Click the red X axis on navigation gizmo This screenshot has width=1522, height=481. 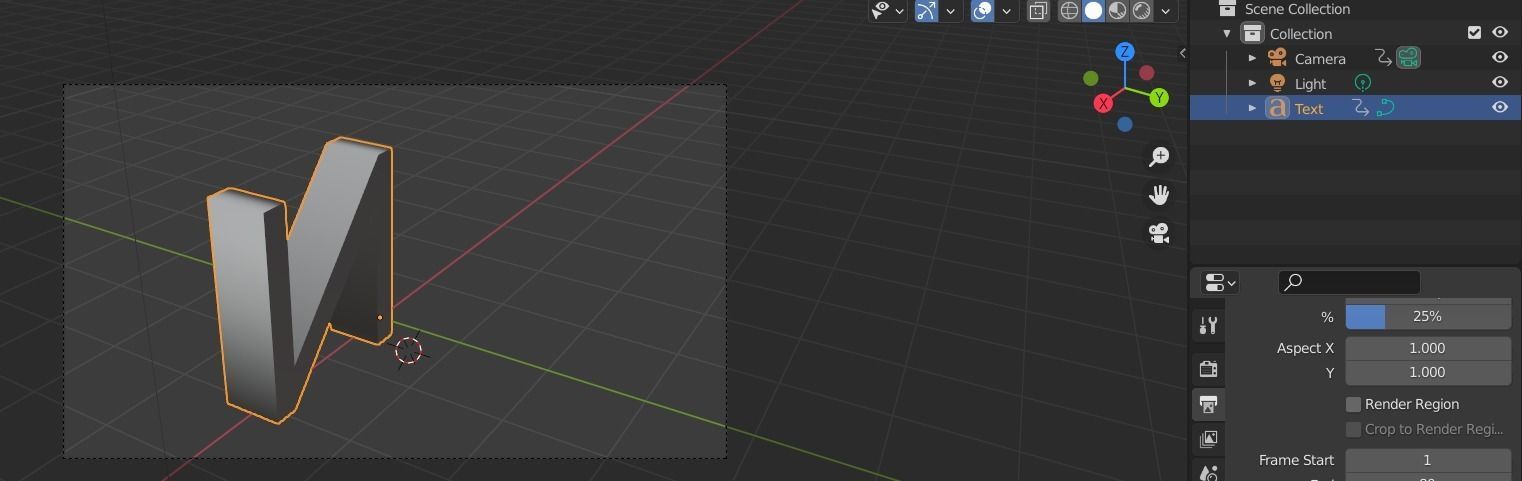[x=1103, y=103]
